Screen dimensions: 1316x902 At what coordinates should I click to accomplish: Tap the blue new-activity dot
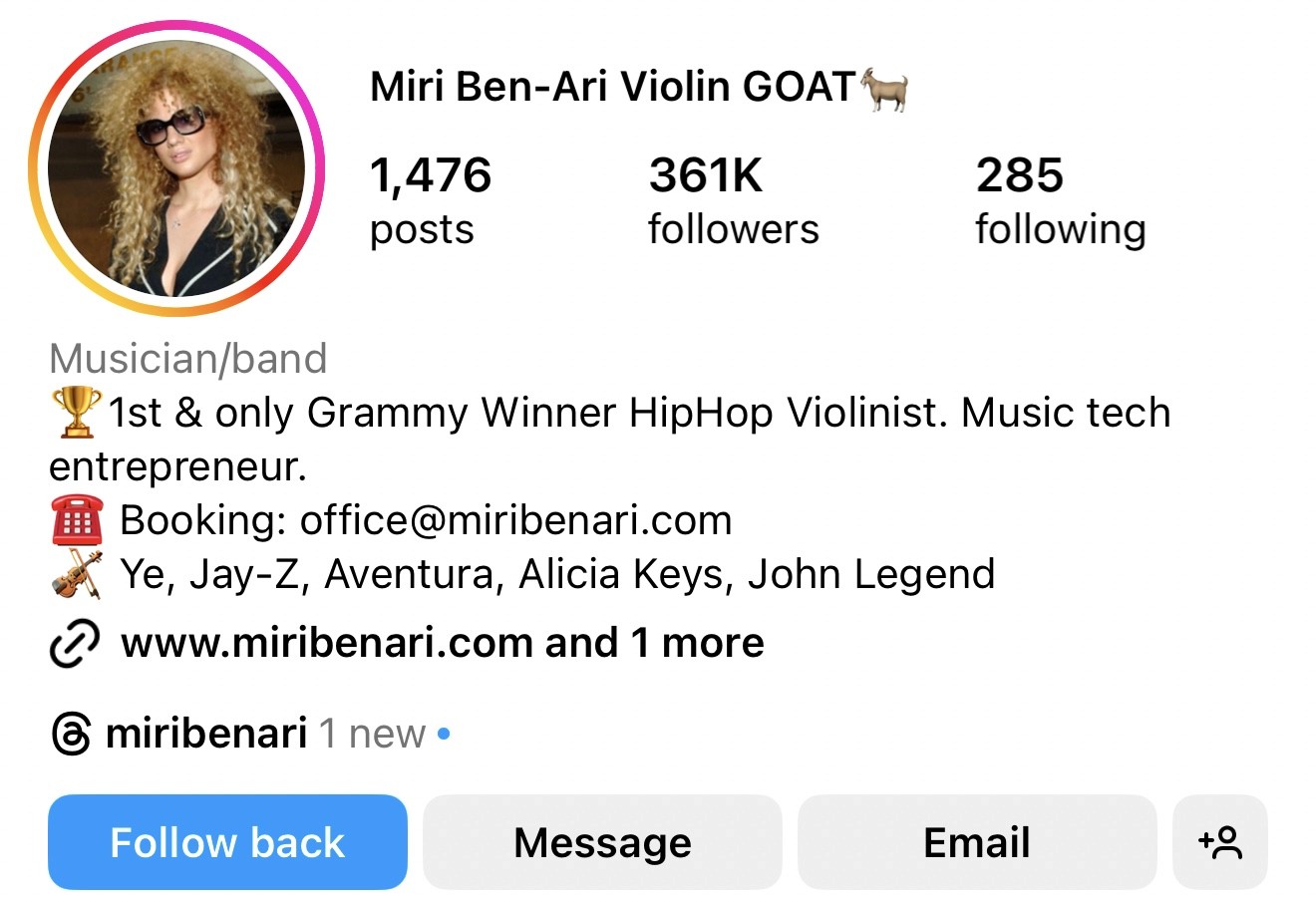pyautogui.click(x=444, y=735)
